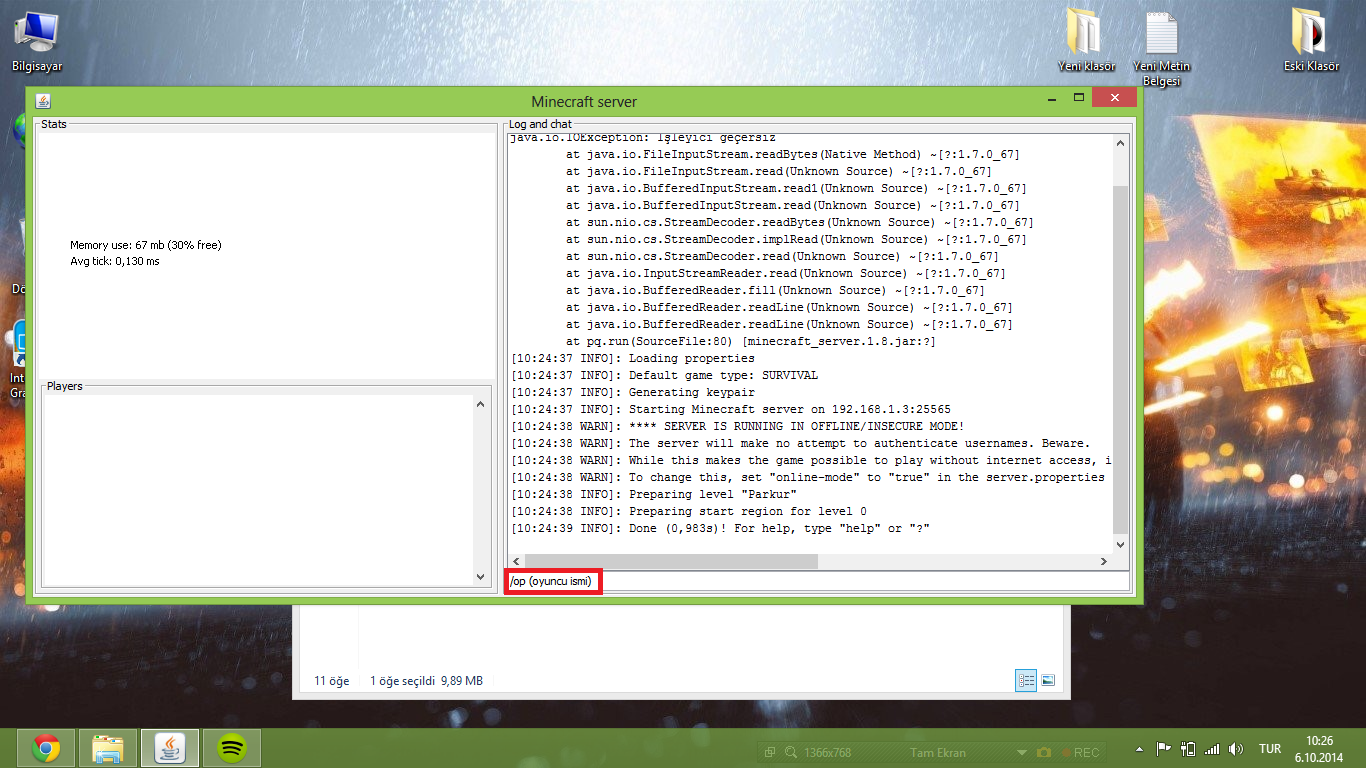Image resolution: width=1366 pixels, height=768 pixels.
Task: Click the "FileInputStream.readBytes" stack trace line
Action: tap(793, 155)
